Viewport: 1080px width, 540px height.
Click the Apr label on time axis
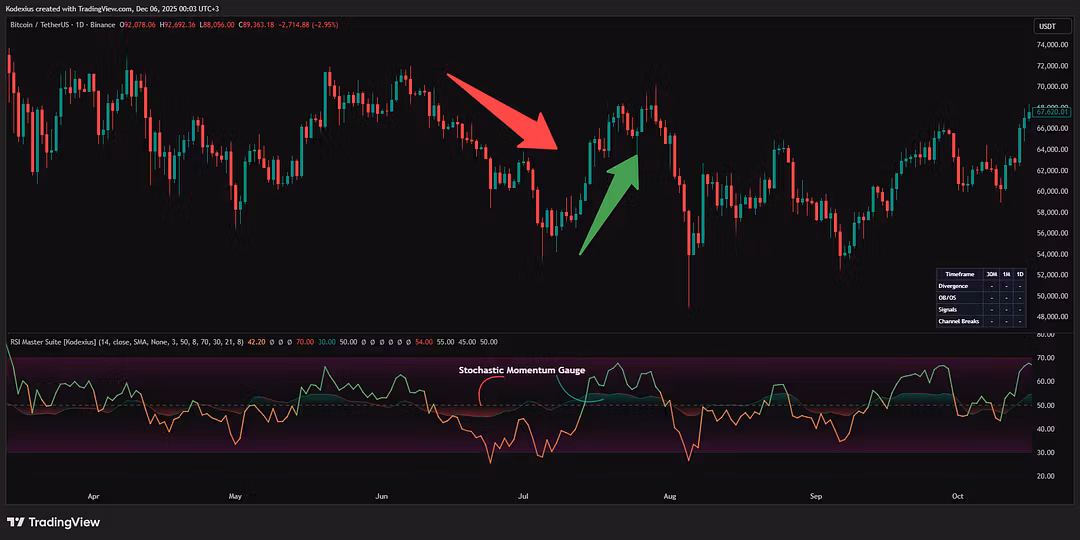tap(94, 495)
